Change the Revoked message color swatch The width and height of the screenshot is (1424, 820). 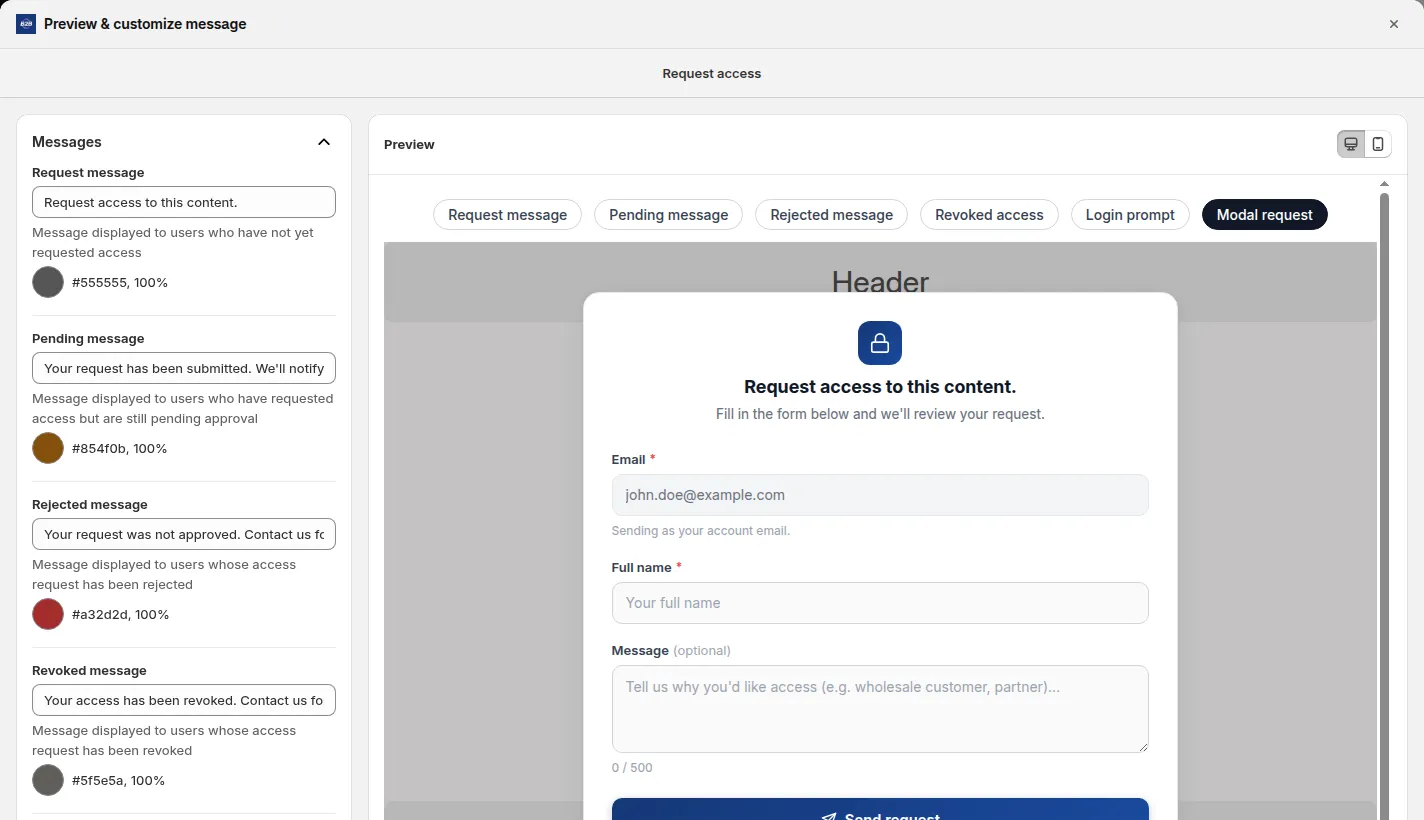click(x=48, y=780)
